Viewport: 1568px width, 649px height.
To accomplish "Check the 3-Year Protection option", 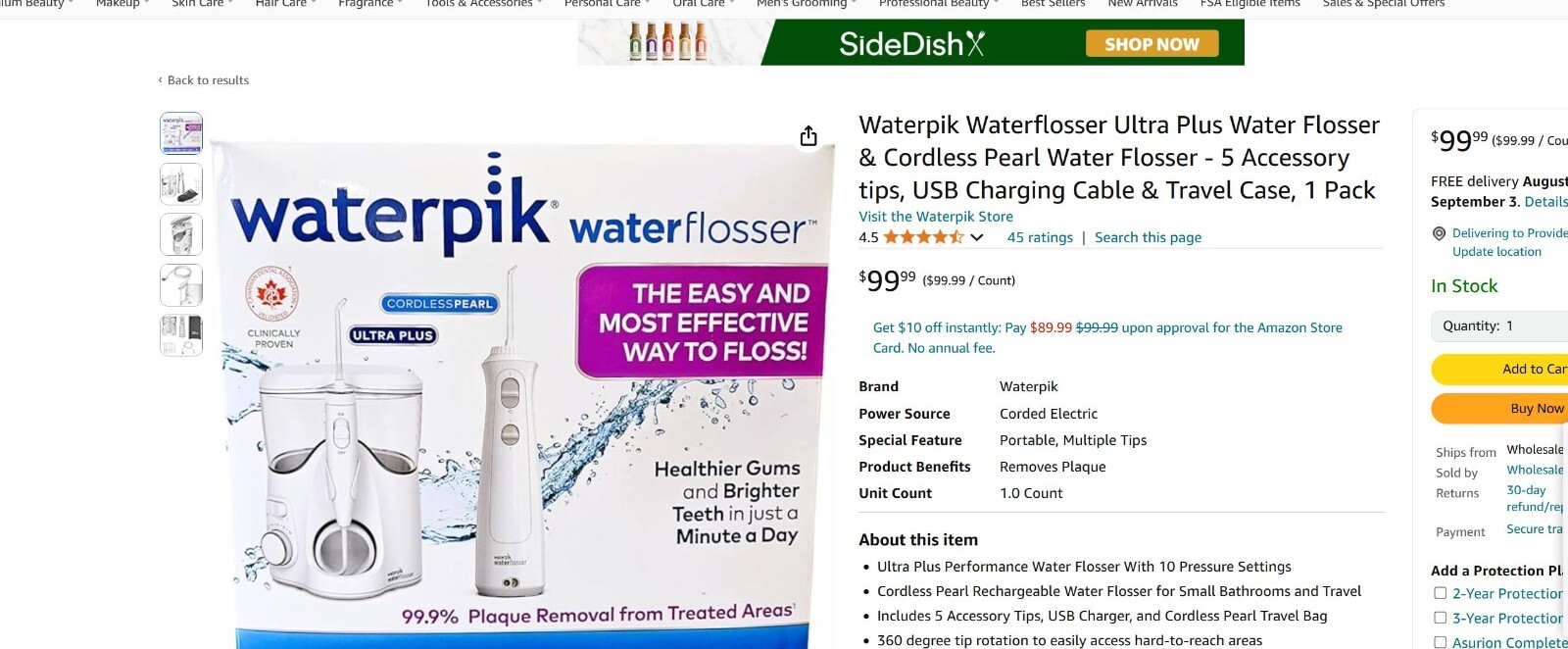I will point(1440,618).
